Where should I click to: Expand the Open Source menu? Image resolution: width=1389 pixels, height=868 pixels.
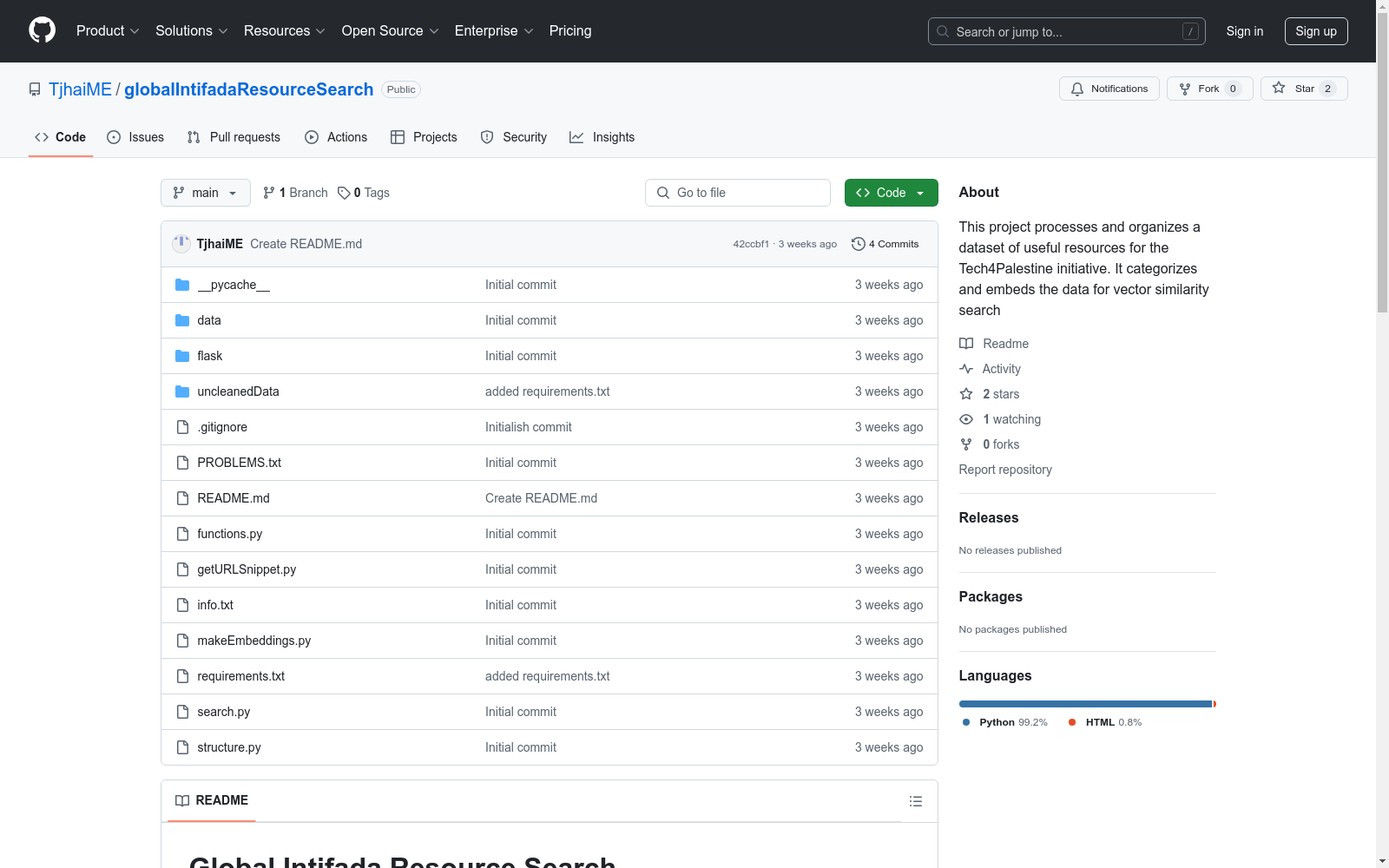[391, 30]
